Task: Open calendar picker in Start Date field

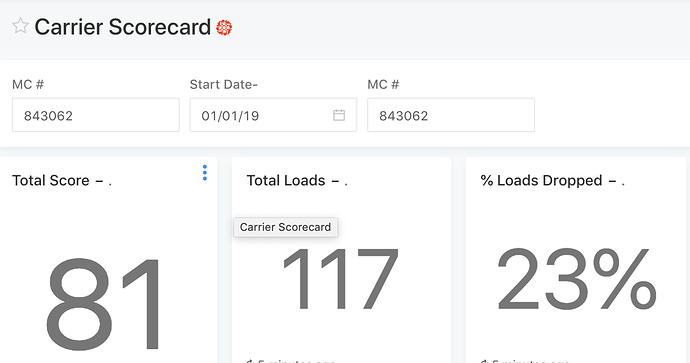Action: coord(339,115)
